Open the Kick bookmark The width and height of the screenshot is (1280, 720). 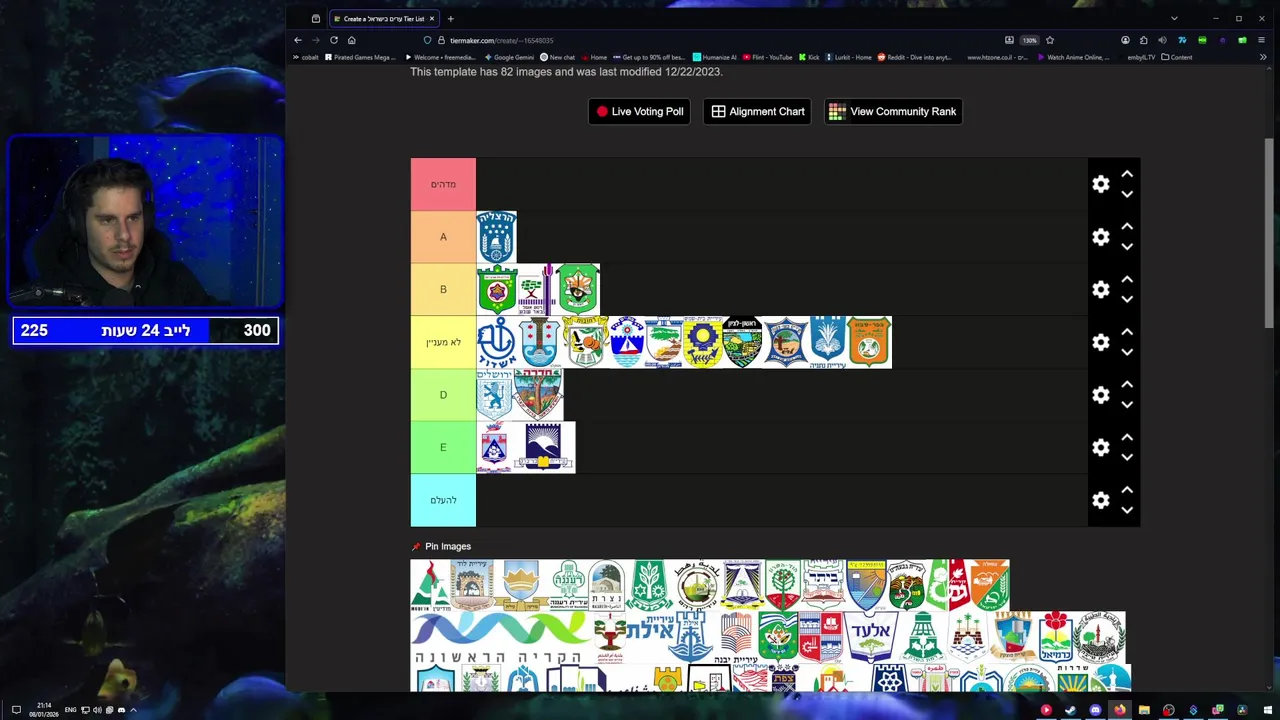808,57
